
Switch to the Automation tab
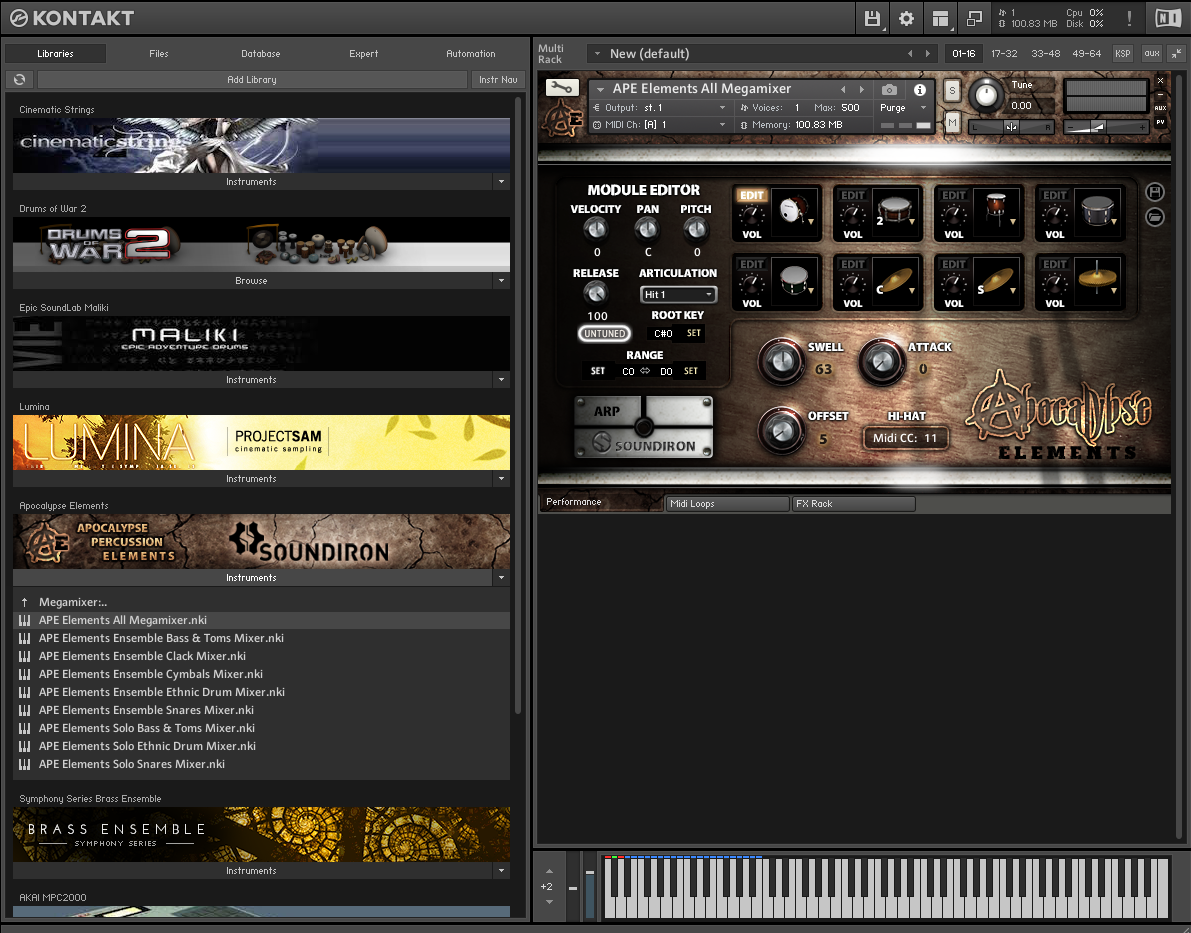pyautogui.click(x=471, y=54)
